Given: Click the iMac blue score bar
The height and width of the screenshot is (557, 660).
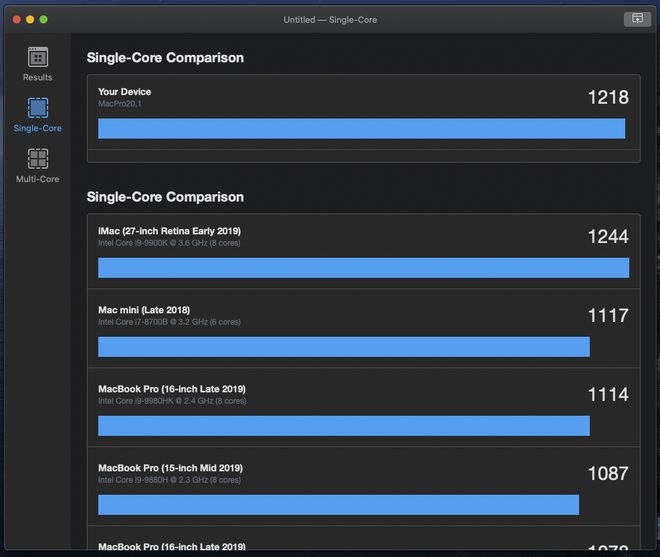Looking at the screenshot, I should 363,267.
